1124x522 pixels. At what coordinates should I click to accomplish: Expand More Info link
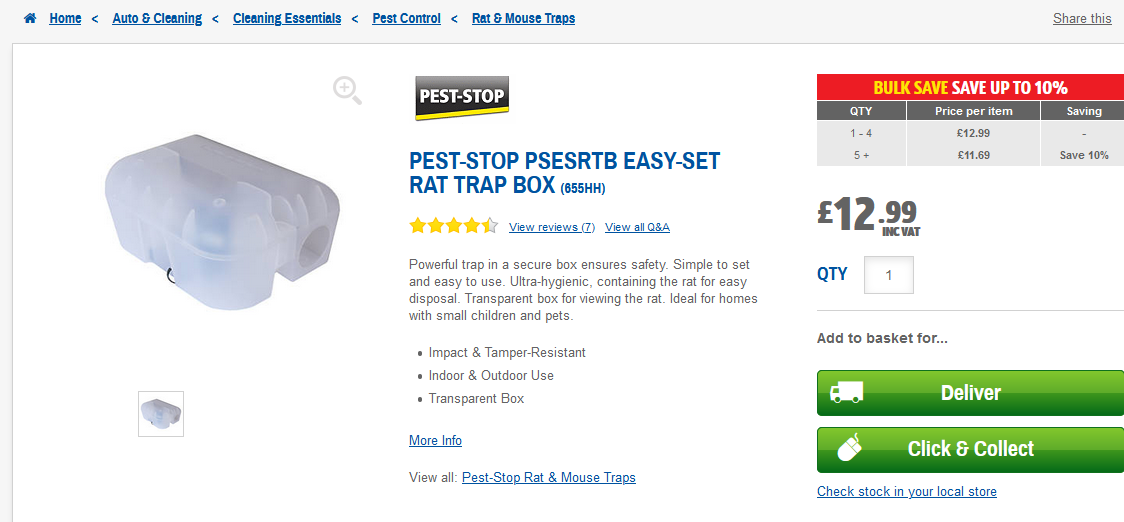pos(435,440)
